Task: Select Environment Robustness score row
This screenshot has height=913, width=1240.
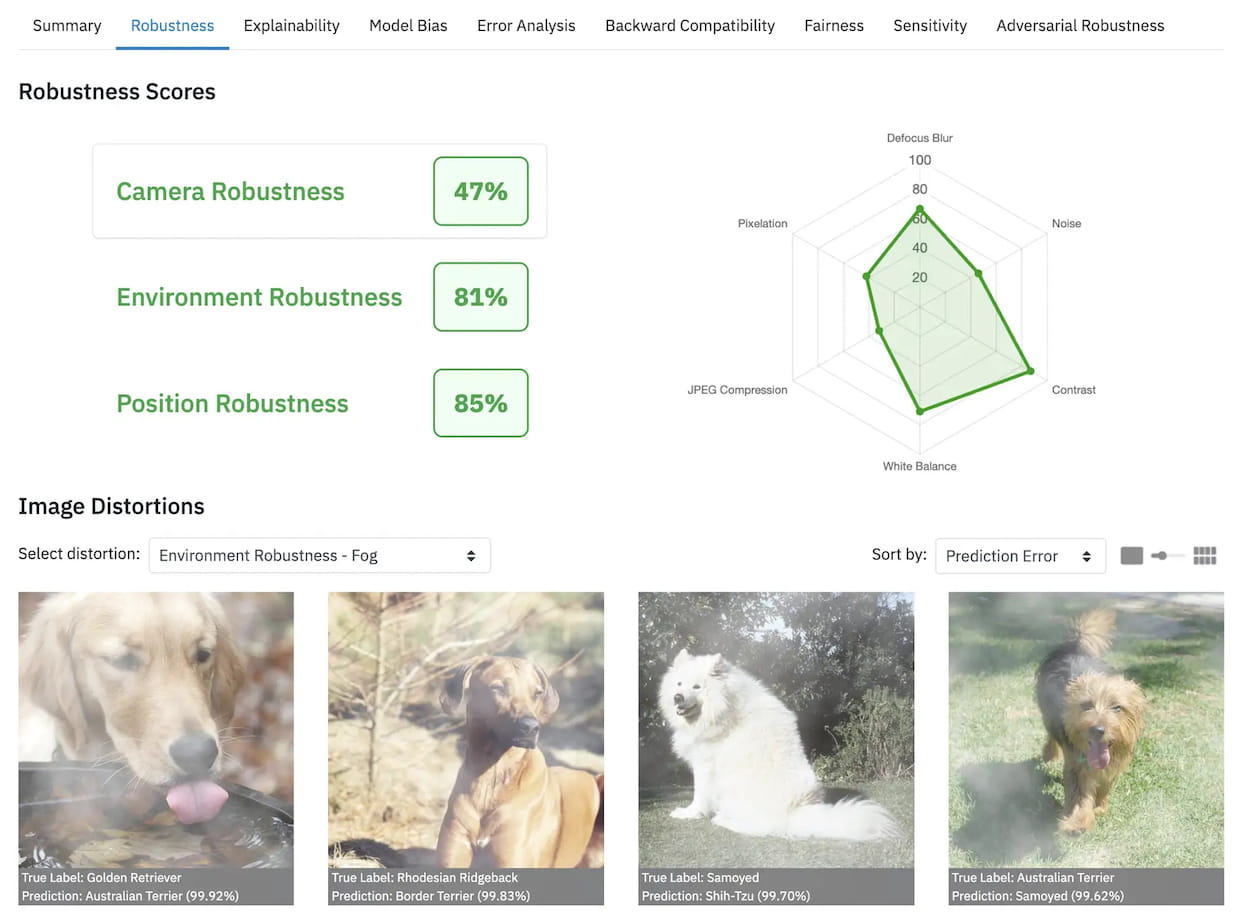Action: tap(320, 297)
